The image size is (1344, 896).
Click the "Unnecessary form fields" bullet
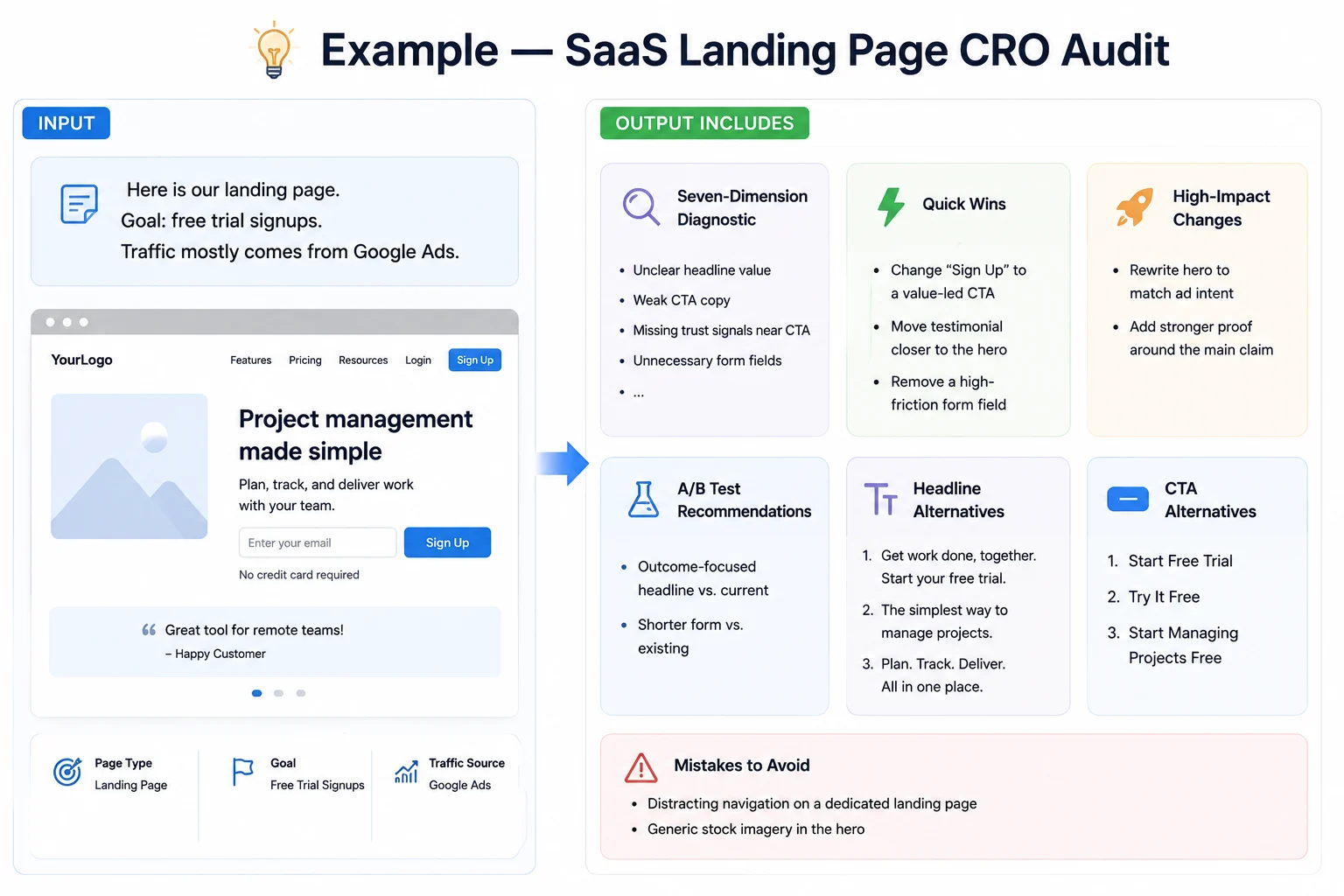pos(707,360)
